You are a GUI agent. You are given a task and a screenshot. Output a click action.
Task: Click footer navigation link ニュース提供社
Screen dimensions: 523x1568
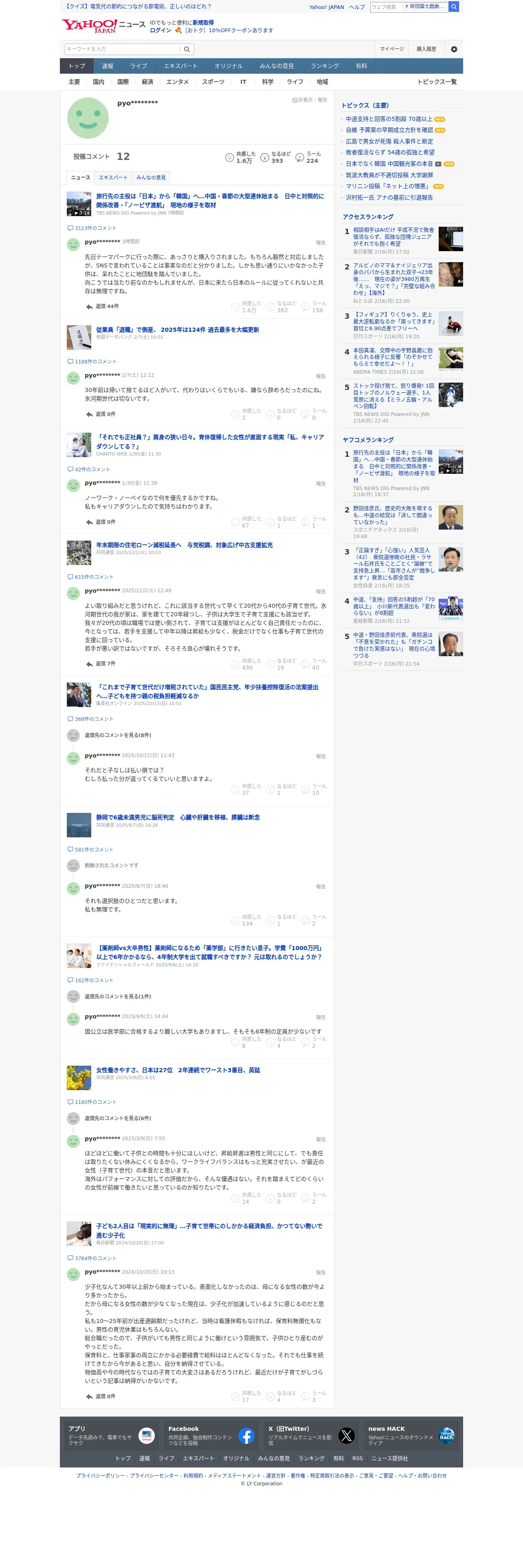click(390, 1459)
